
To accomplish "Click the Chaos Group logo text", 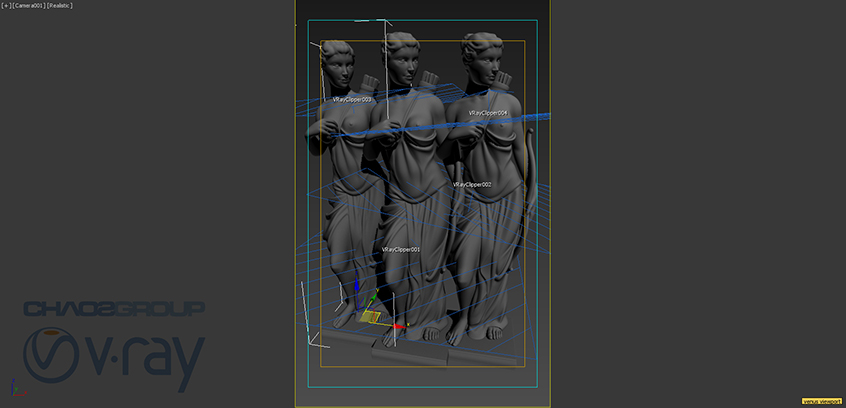I will point(113,308).
